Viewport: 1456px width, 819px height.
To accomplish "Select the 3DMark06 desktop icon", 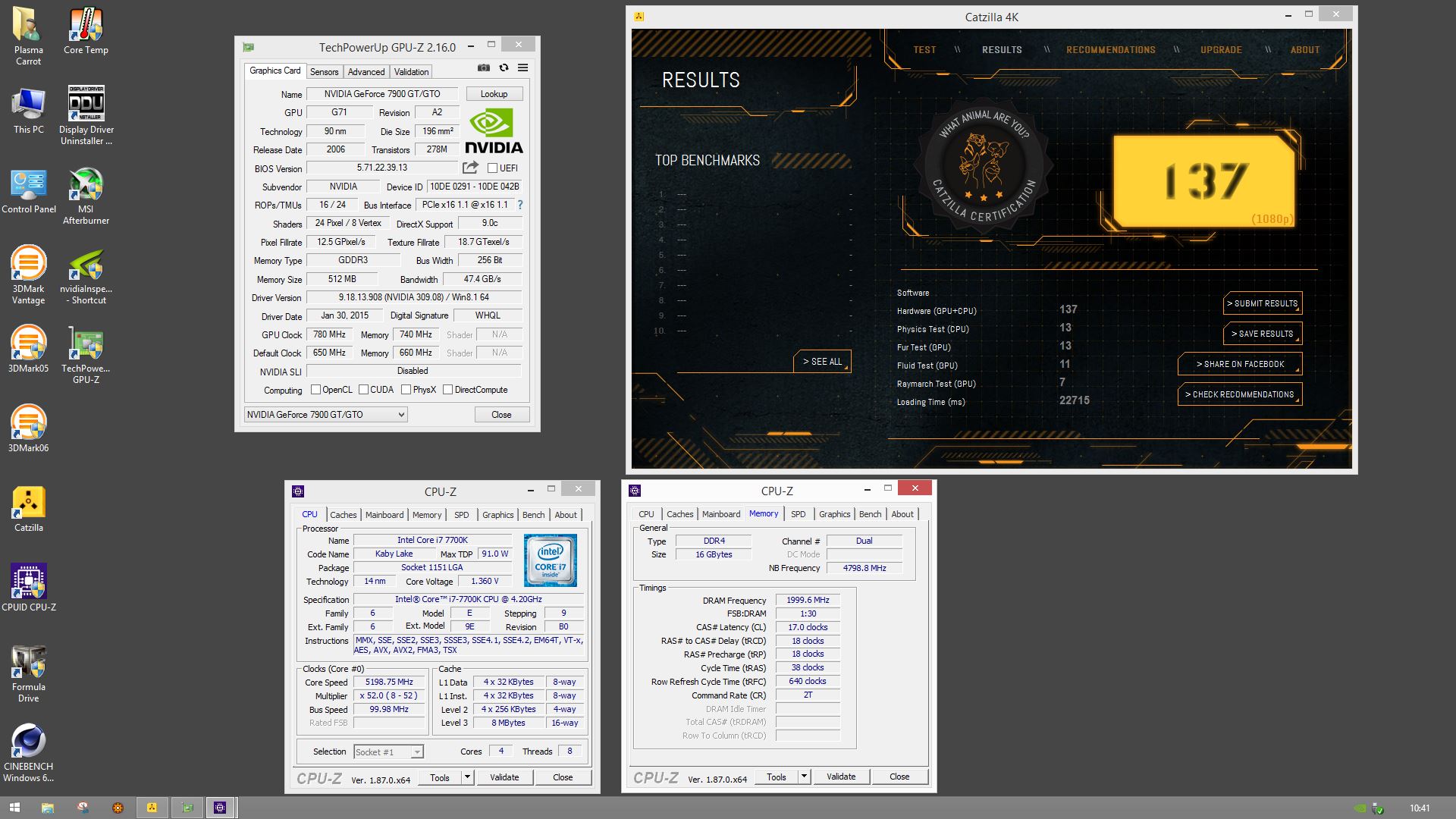I will tap(28, 428).
